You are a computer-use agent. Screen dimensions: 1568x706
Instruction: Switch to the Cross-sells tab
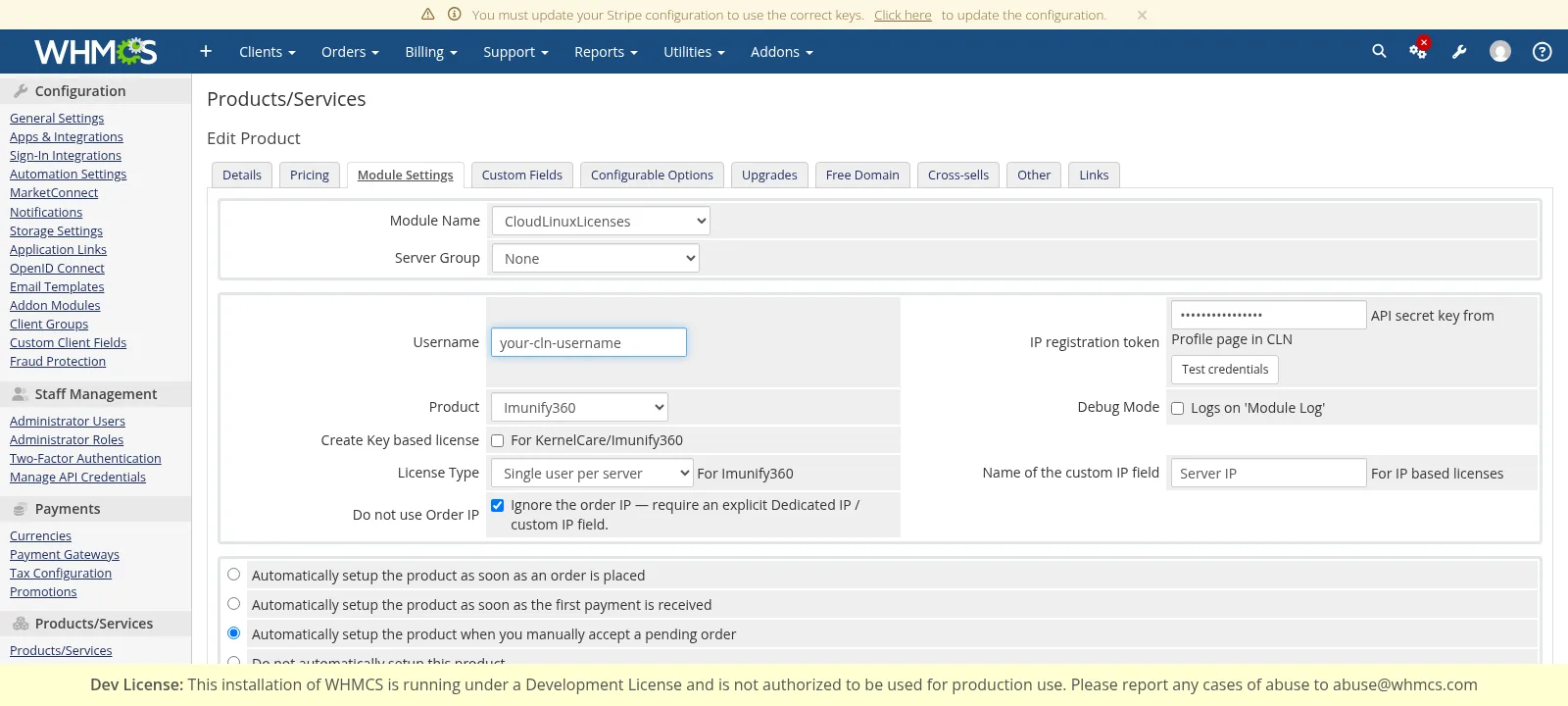958,175
